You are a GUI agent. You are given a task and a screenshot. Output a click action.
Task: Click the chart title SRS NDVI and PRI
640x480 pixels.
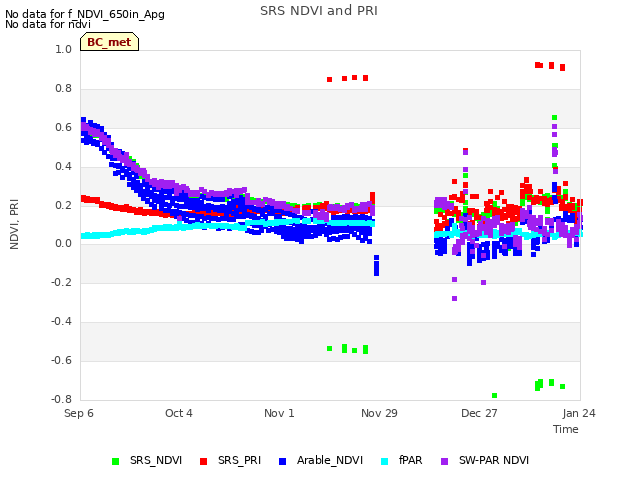[x=319, y=11]
